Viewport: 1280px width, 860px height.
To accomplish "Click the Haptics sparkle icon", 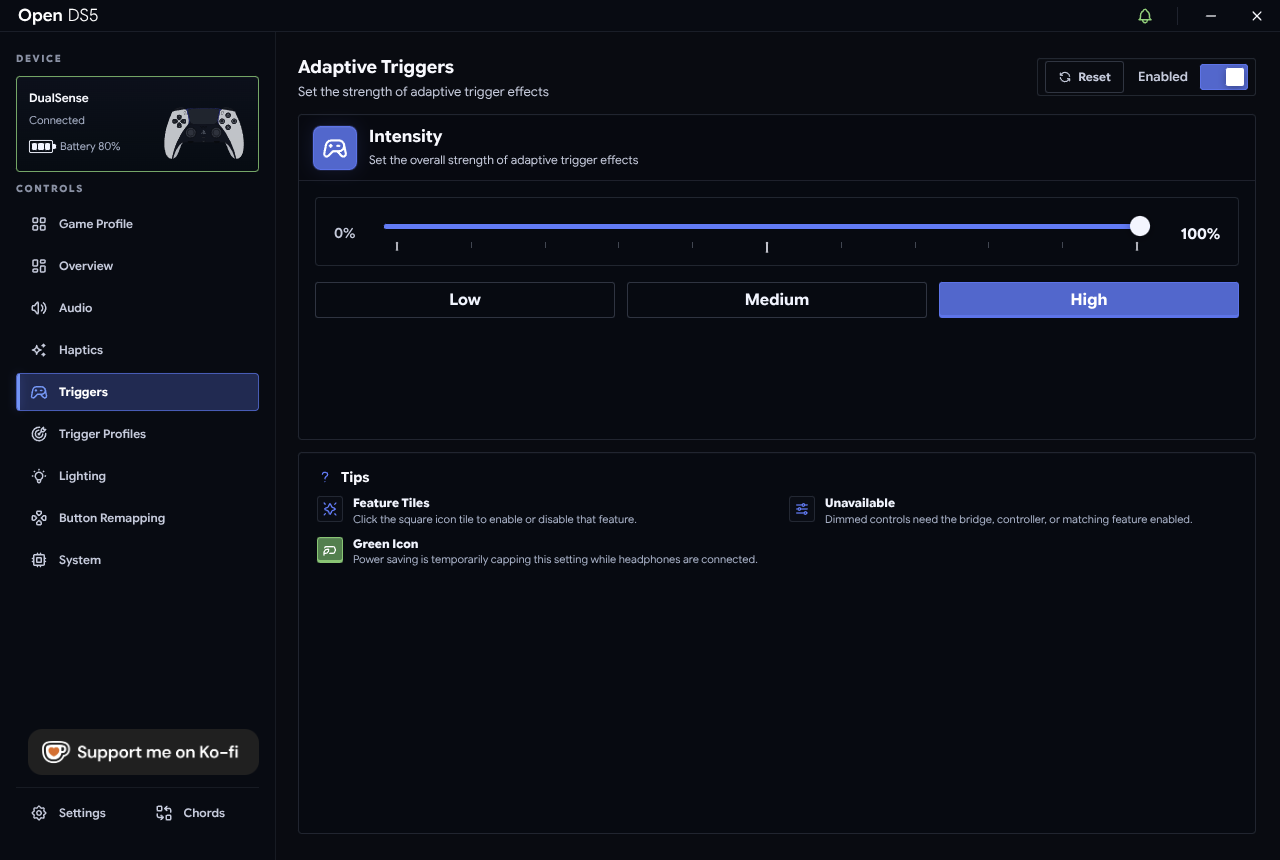I will point(39,350).
